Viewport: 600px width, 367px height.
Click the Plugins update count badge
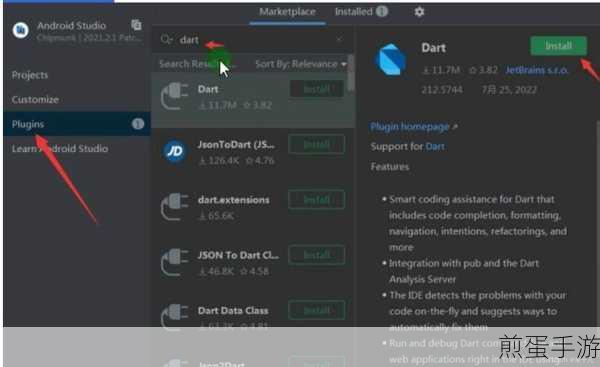click(x=138, y=124)
